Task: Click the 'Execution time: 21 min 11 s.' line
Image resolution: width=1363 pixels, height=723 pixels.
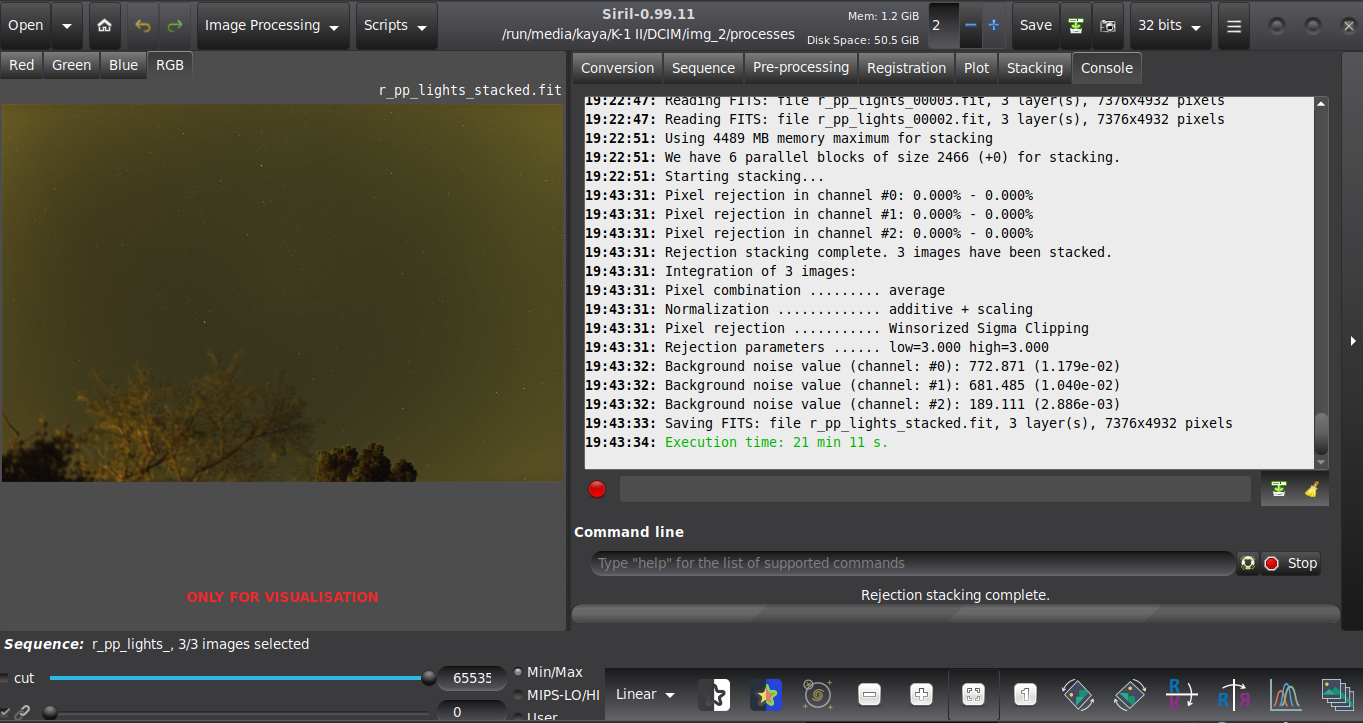Action: 776,442
